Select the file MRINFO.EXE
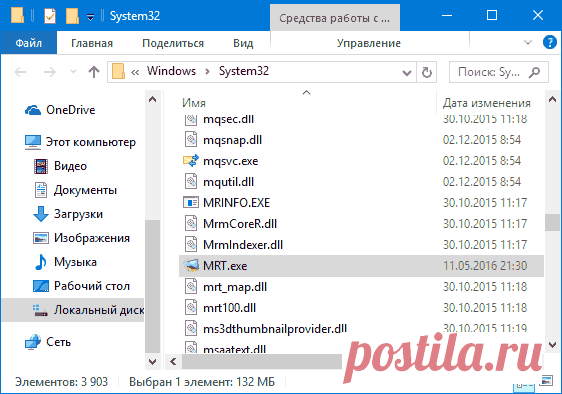Image resolution: width=562 pixels, height=394 pixels. click(x=236, y=203)
